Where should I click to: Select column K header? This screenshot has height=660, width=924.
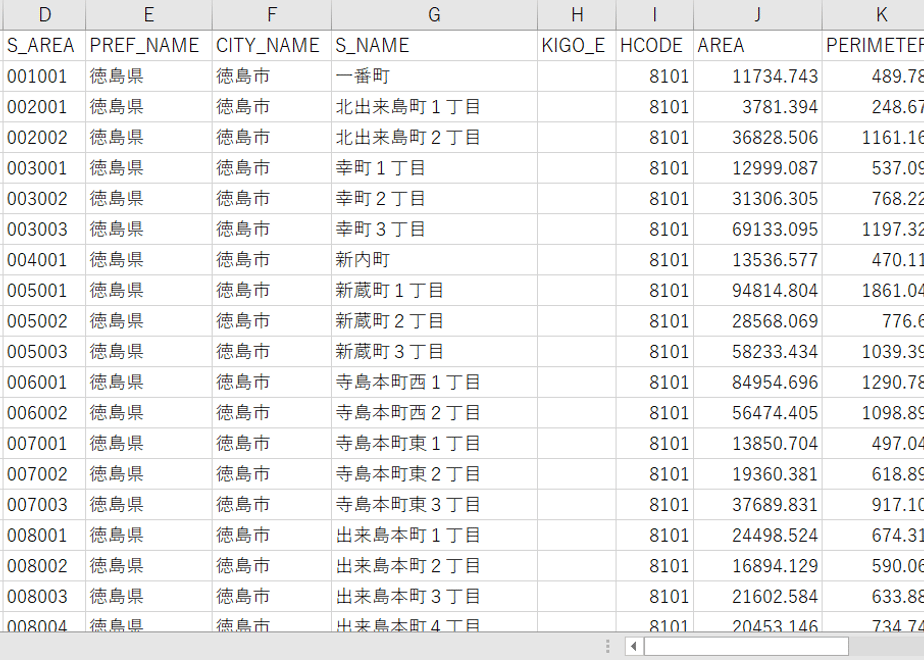(873, 15)
